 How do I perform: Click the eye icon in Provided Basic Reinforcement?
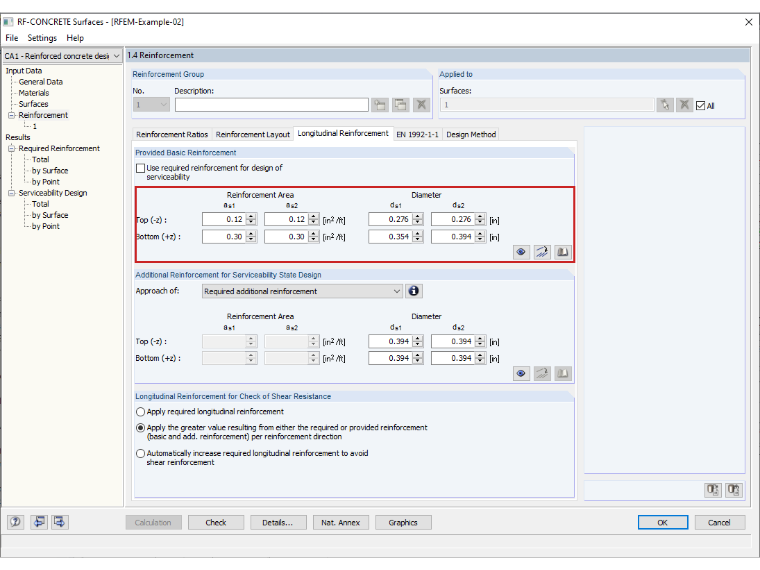[521, 252]
